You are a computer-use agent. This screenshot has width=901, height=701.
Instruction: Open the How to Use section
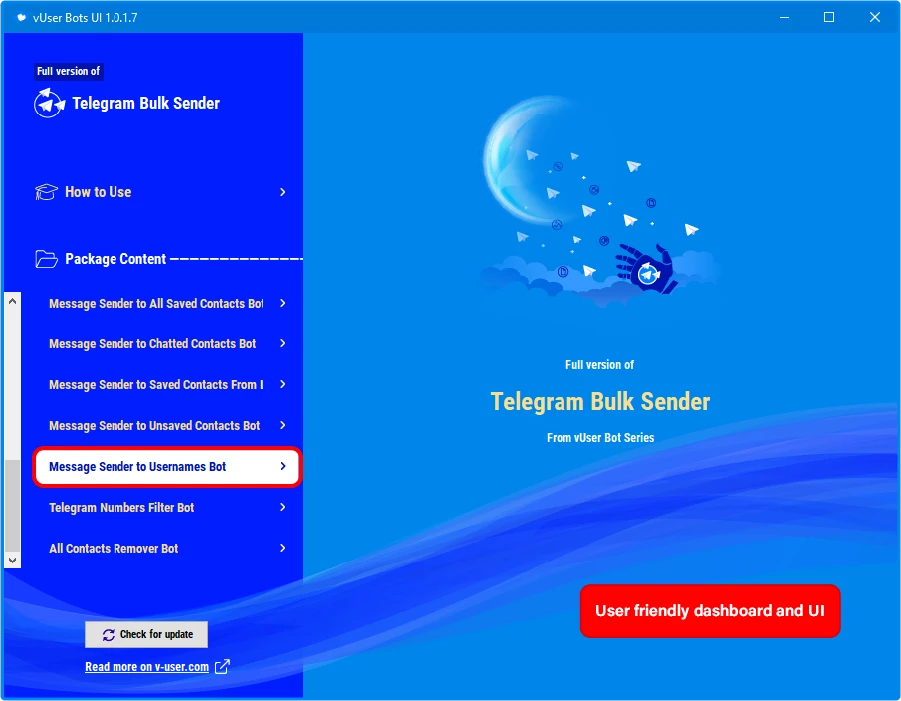coord(161,192)
